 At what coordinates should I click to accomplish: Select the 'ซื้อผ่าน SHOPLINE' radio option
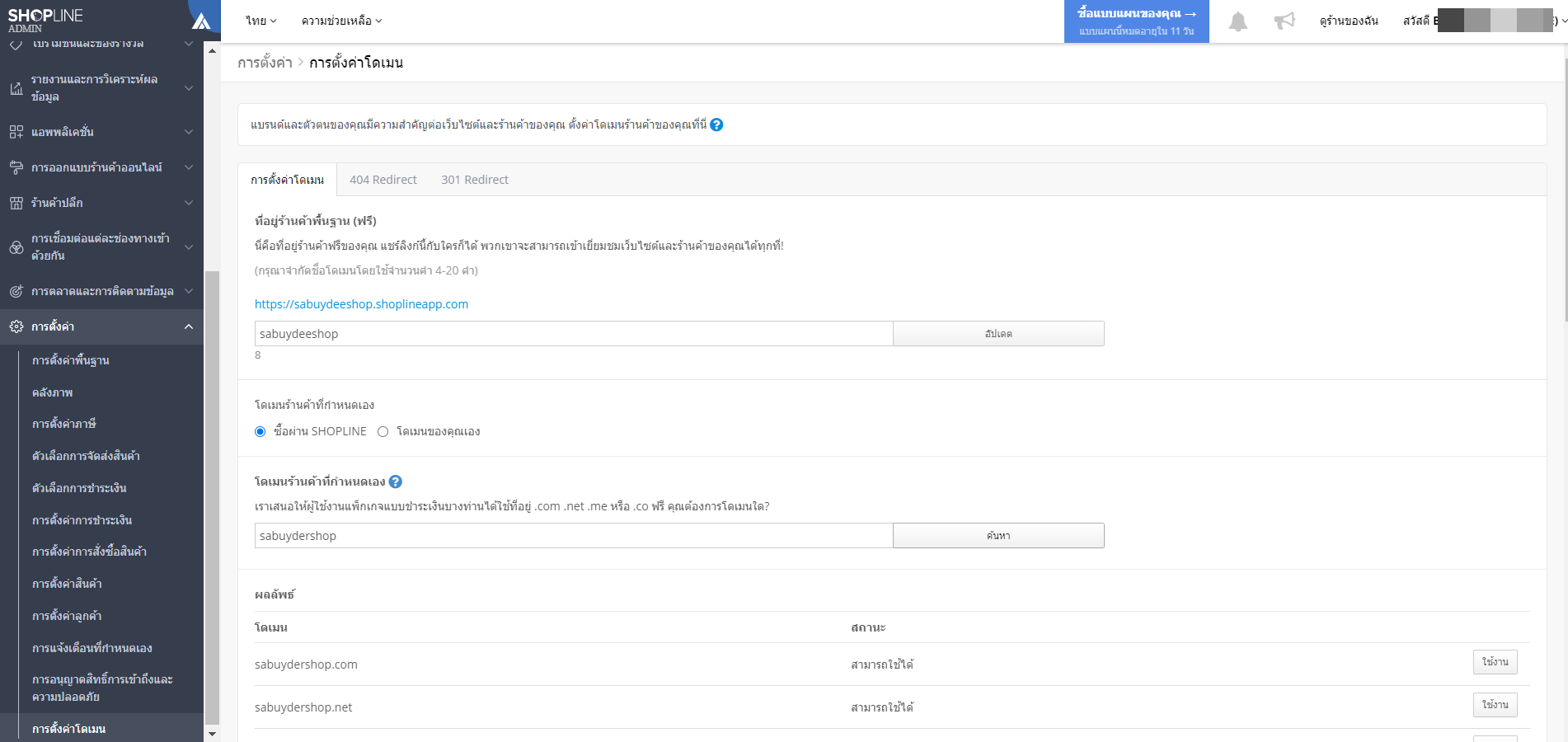(x=261, y=431)
